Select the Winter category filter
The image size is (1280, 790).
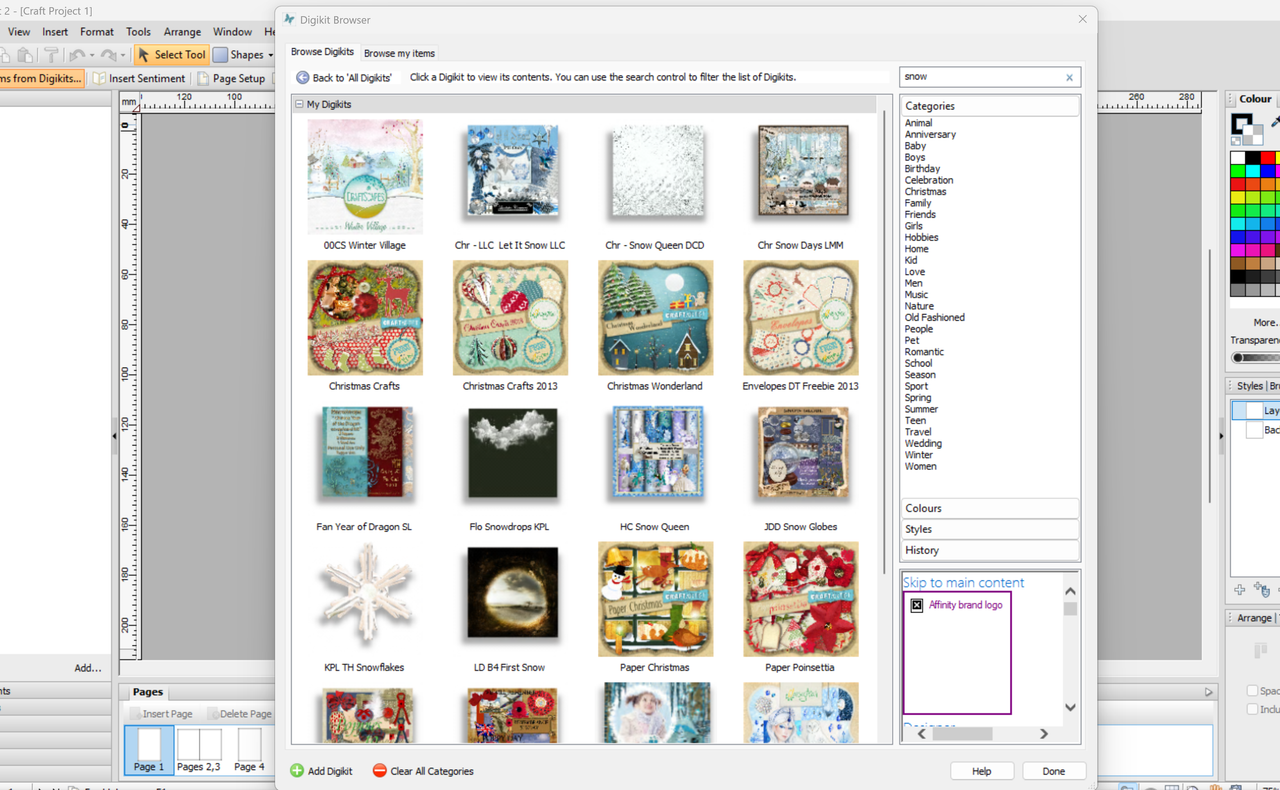click(x=919, y=455)
